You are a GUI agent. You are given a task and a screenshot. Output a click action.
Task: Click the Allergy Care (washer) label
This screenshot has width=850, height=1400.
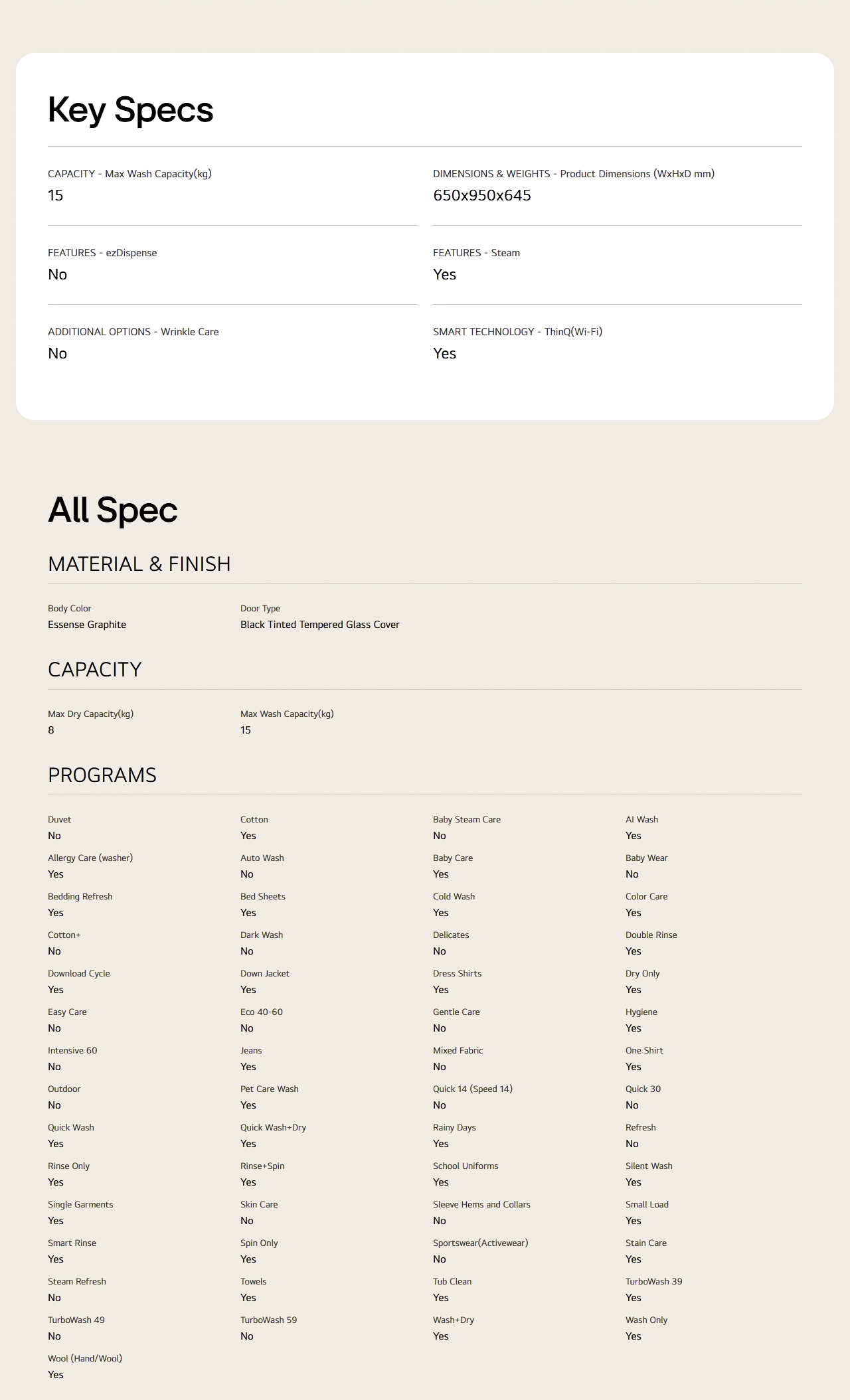[90, 858]
